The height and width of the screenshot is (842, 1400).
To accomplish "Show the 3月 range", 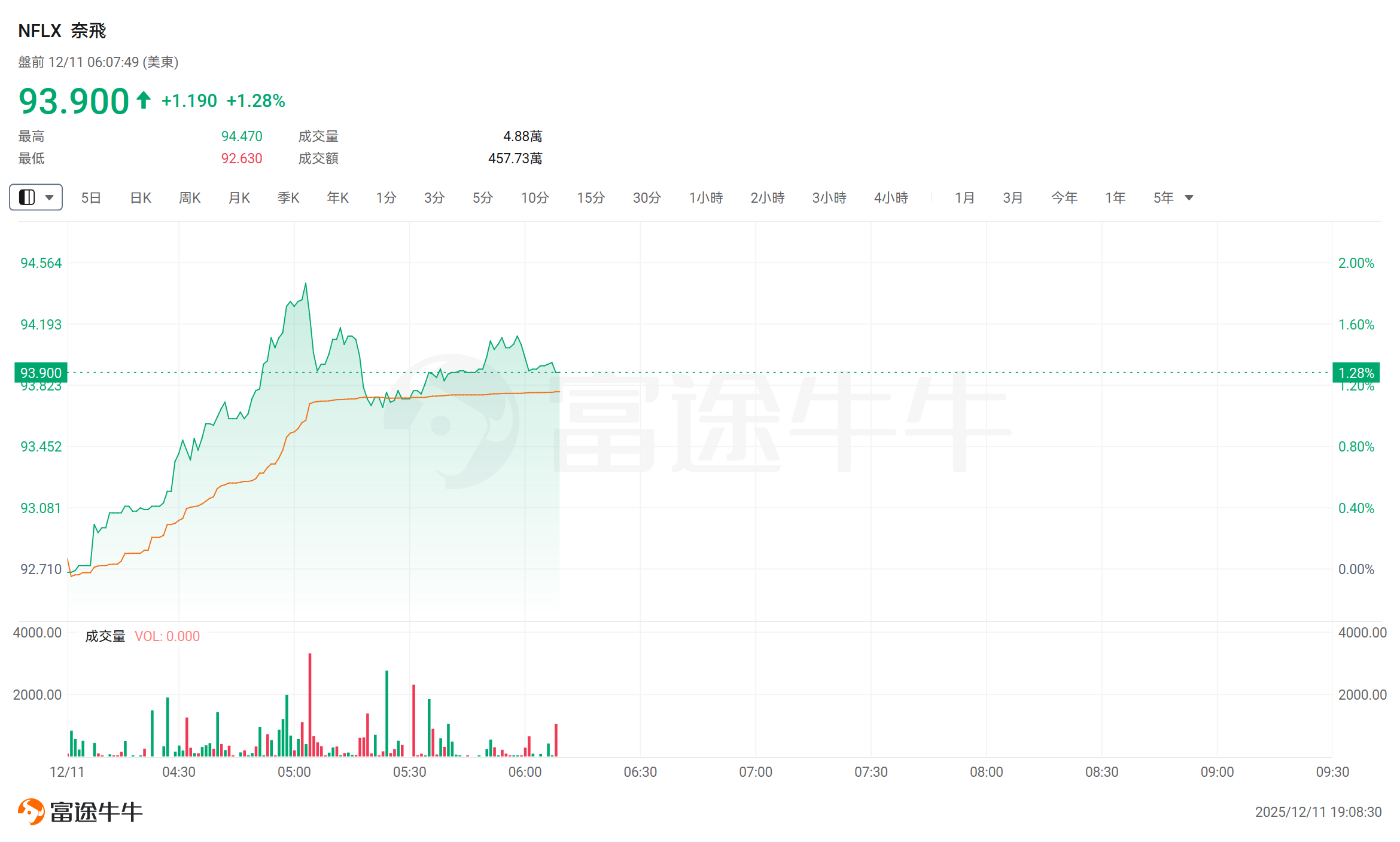I will coord(1013,198).
